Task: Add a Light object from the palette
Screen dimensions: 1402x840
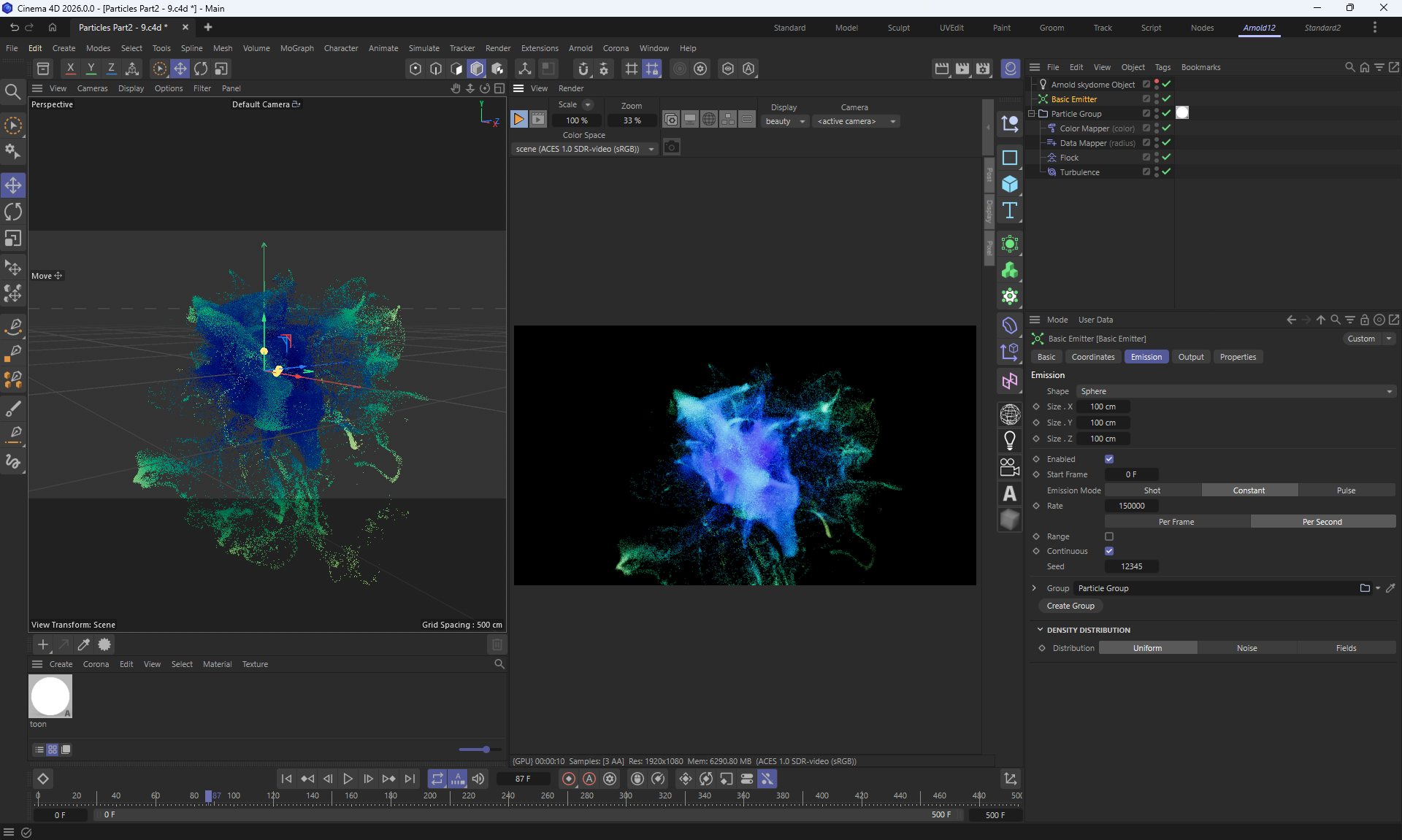Action: pos(1010,440)
